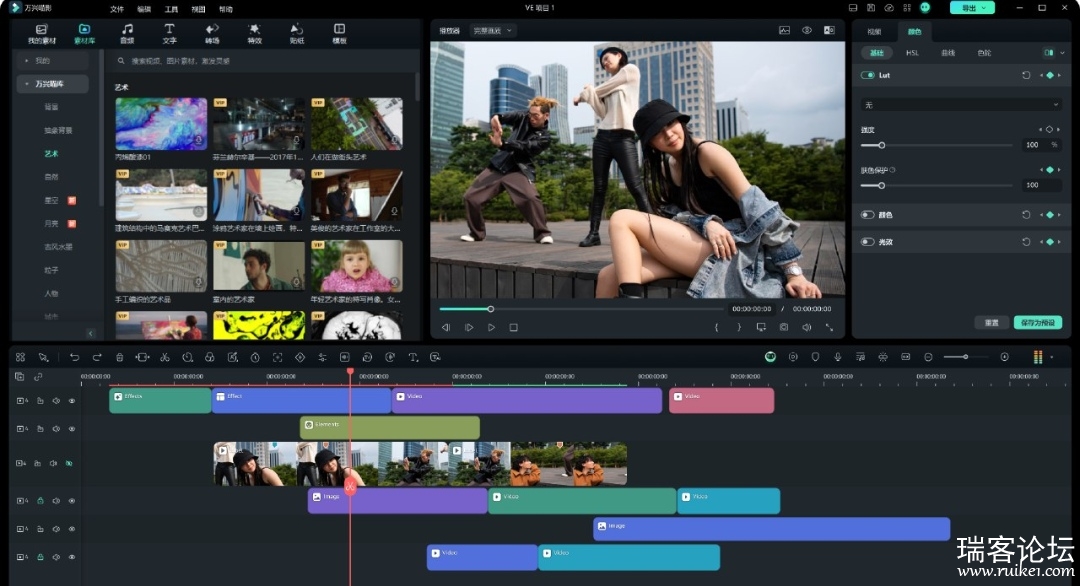Click the 保存为预设 (Save as preset) button
Screen dimensions: 1080x586
click(1037, 323)
